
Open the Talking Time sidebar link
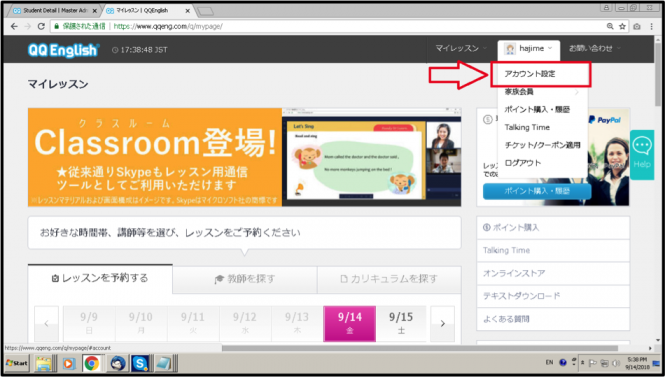pyautogui.click(x=553, y=251)
